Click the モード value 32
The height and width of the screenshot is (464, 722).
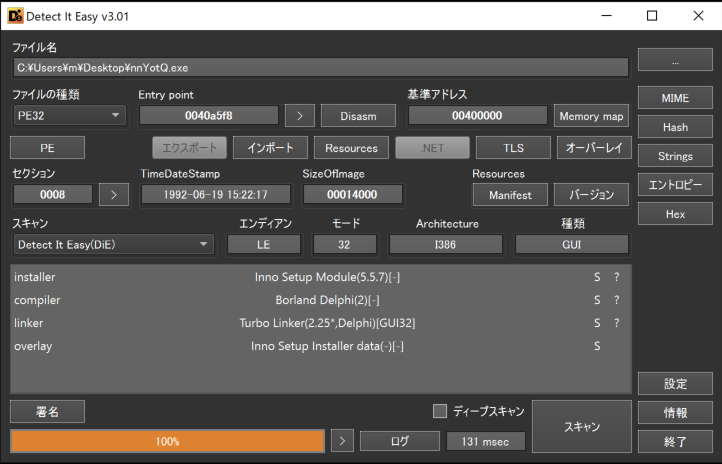[344, 244]
